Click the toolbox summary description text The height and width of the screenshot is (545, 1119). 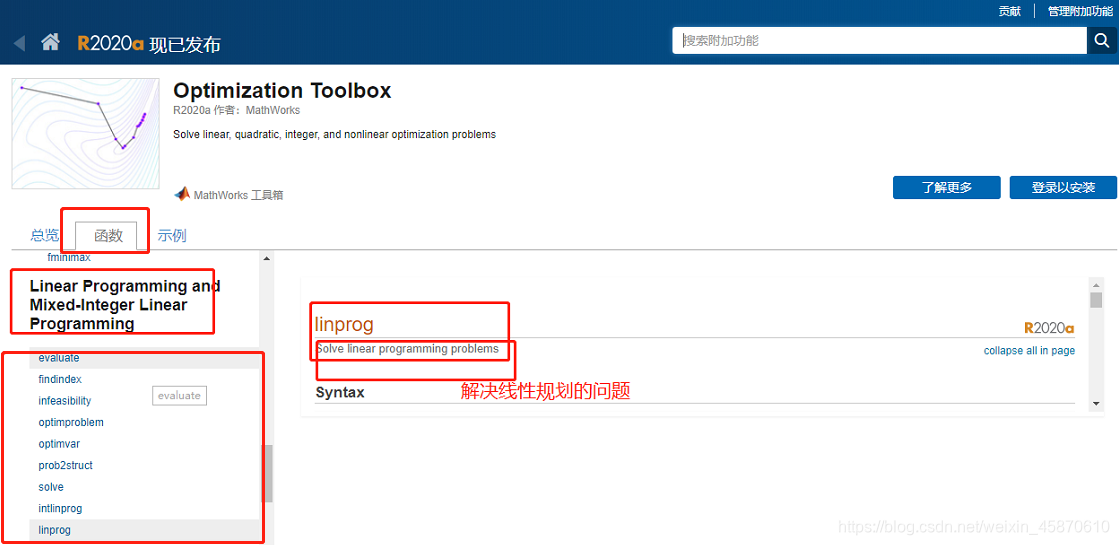point(335,134)
